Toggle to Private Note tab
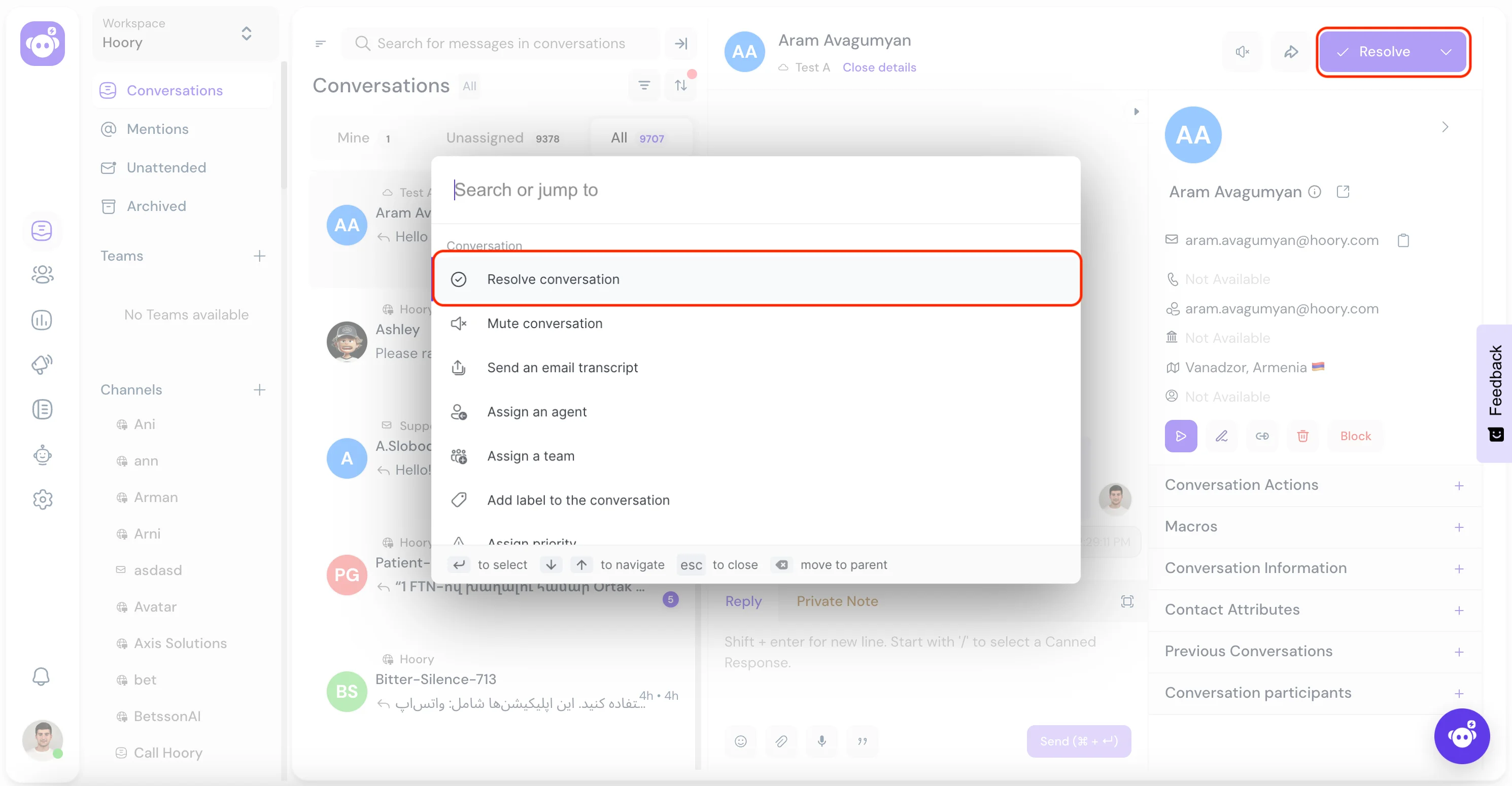The height and width of the screenshot is (786, 1512). (837, 601)
